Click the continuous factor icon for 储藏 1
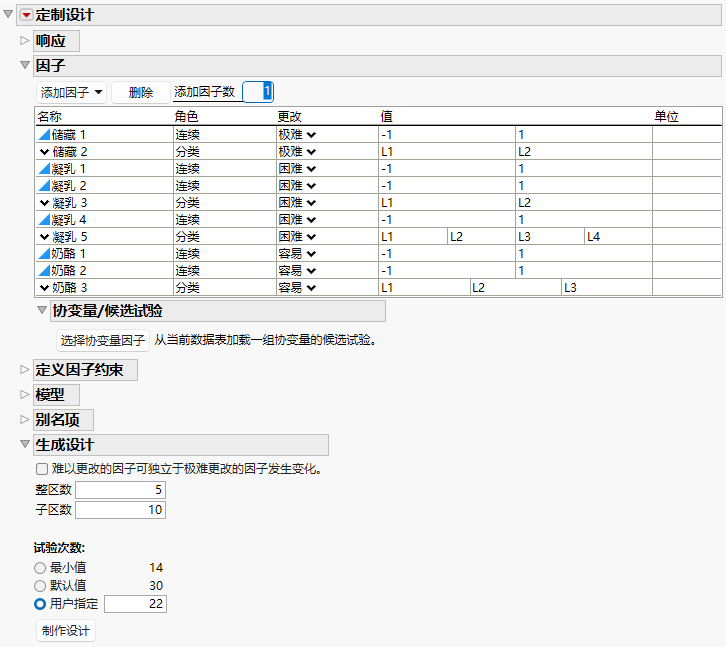 click(44, 135)
